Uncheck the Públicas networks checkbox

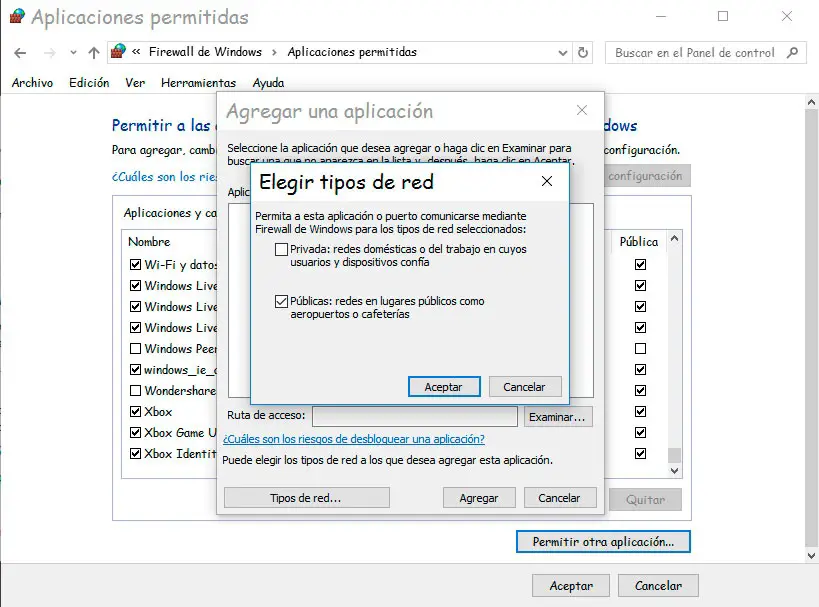[x=282, y=301]
